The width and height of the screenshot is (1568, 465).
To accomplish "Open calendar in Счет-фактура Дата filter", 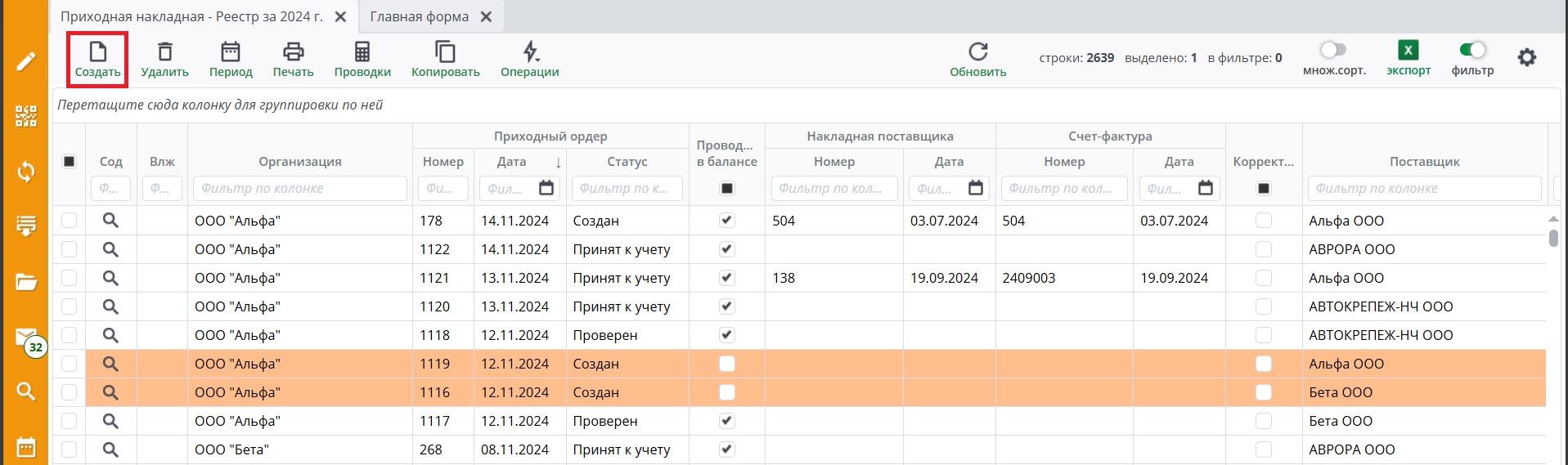I will [1205, 189].
